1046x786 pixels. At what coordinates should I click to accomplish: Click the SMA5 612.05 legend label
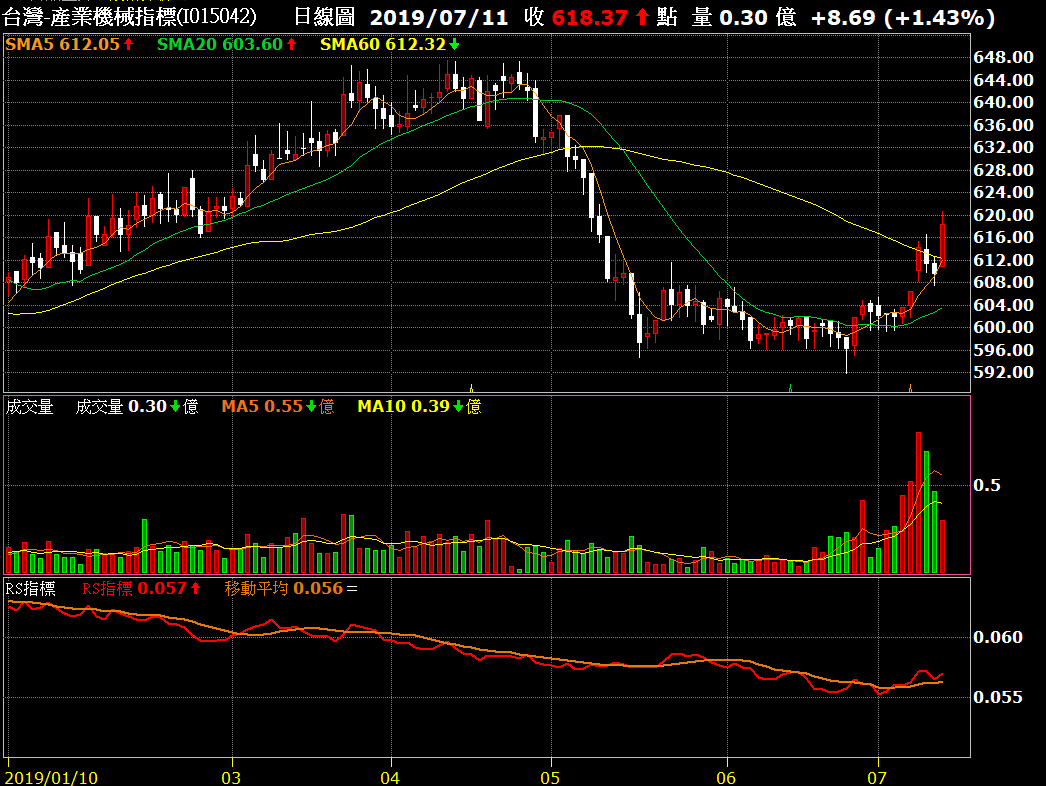point(62,45)
